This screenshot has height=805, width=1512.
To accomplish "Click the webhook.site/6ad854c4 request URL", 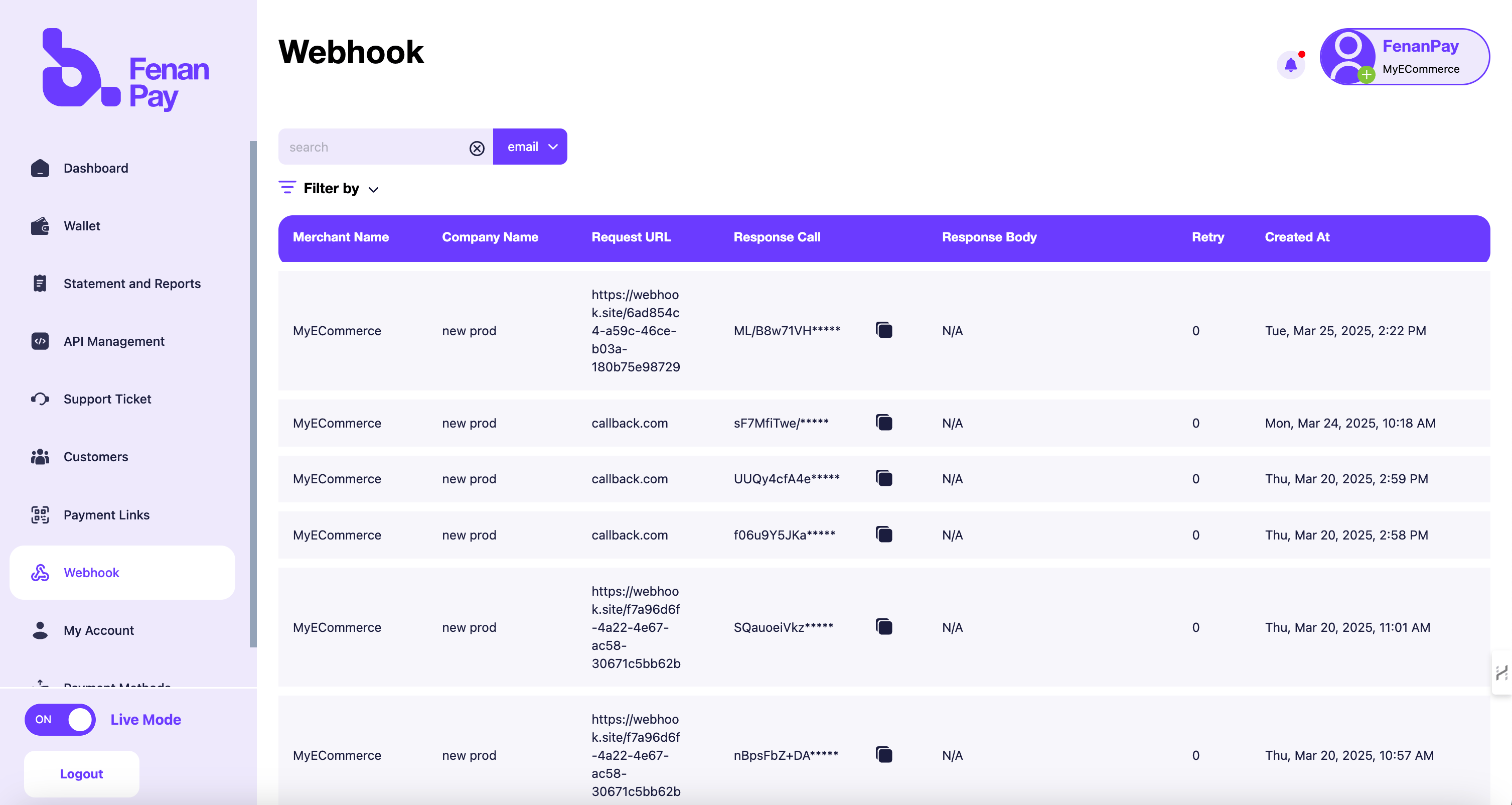I will [636, 331].
